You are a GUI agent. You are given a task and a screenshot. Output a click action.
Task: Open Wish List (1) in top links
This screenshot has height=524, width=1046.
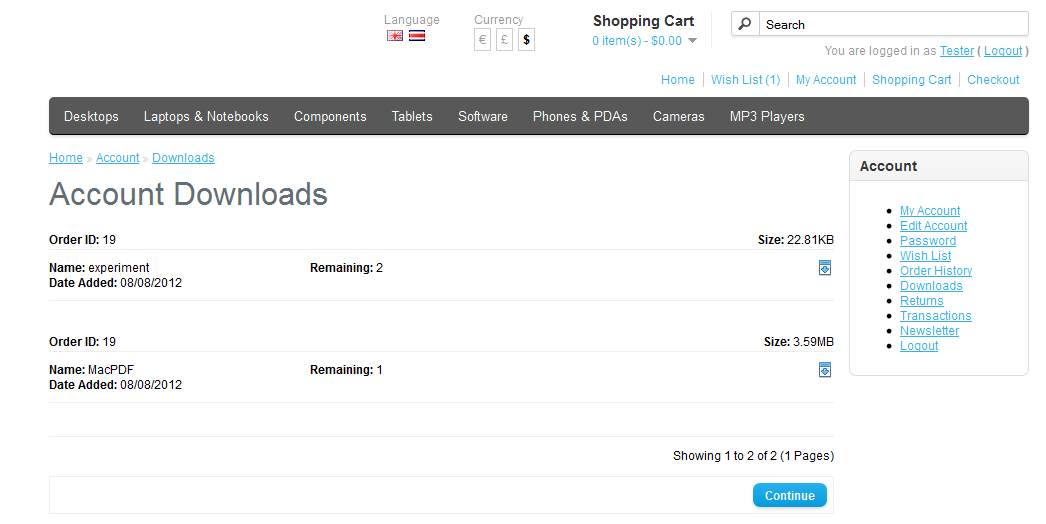coord(745,80)
